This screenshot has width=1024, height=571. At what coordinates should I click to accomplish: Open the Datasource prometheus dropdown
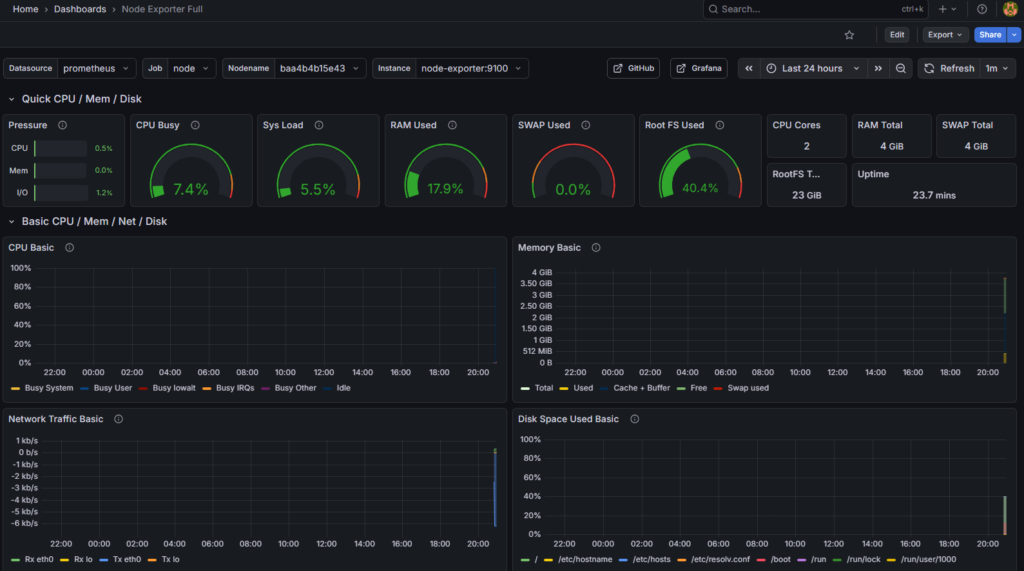point(96,69)
